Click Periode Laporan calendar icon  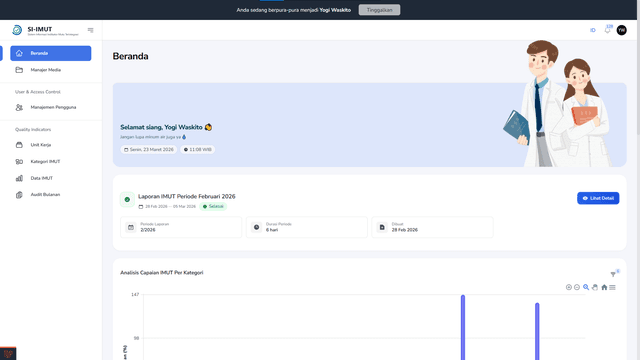(131, 227)
